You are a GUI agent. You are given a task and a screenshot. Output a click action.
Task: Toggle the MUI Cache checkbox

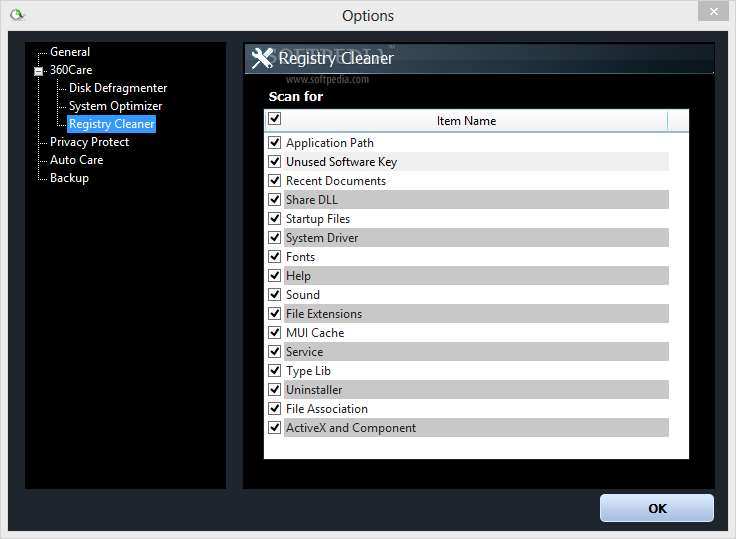pos(275,332)
